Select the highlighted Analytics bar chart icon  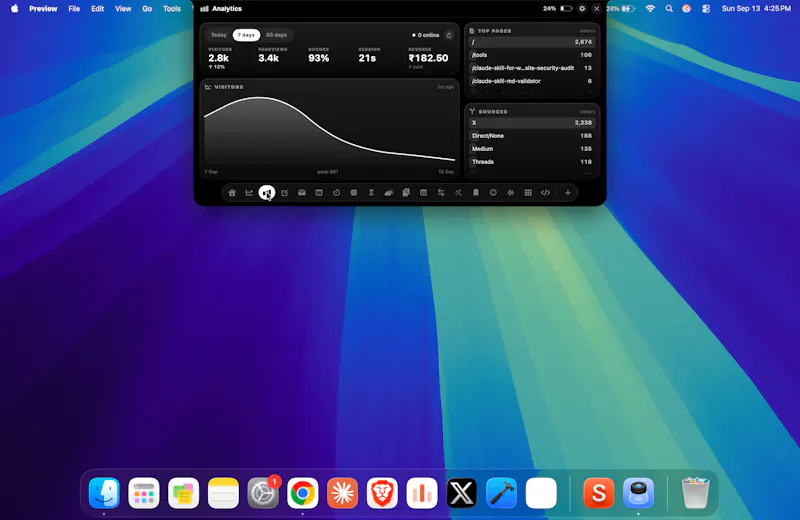tap(267, 193)
